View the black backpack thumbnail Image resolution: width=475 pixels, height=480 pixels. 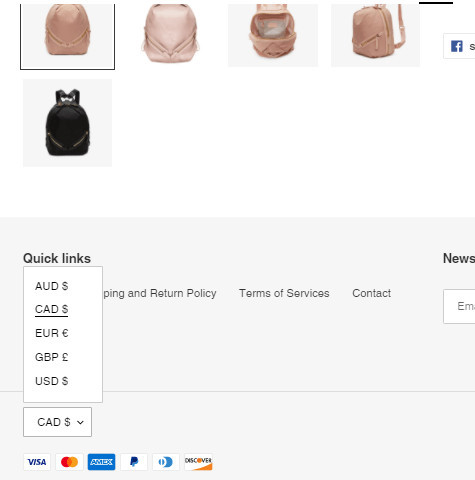tap(67, 123)
